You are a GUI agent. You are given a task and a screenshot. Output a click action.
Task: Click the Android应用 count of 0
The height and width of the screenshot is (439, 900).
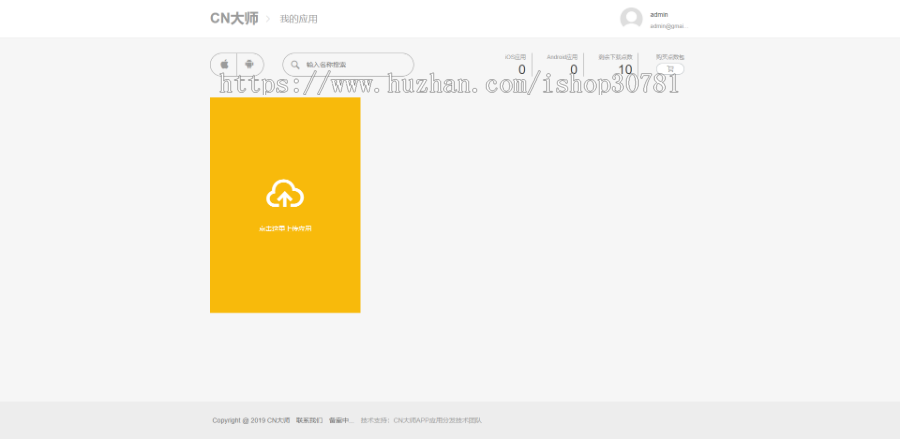[x=573, y=70]
